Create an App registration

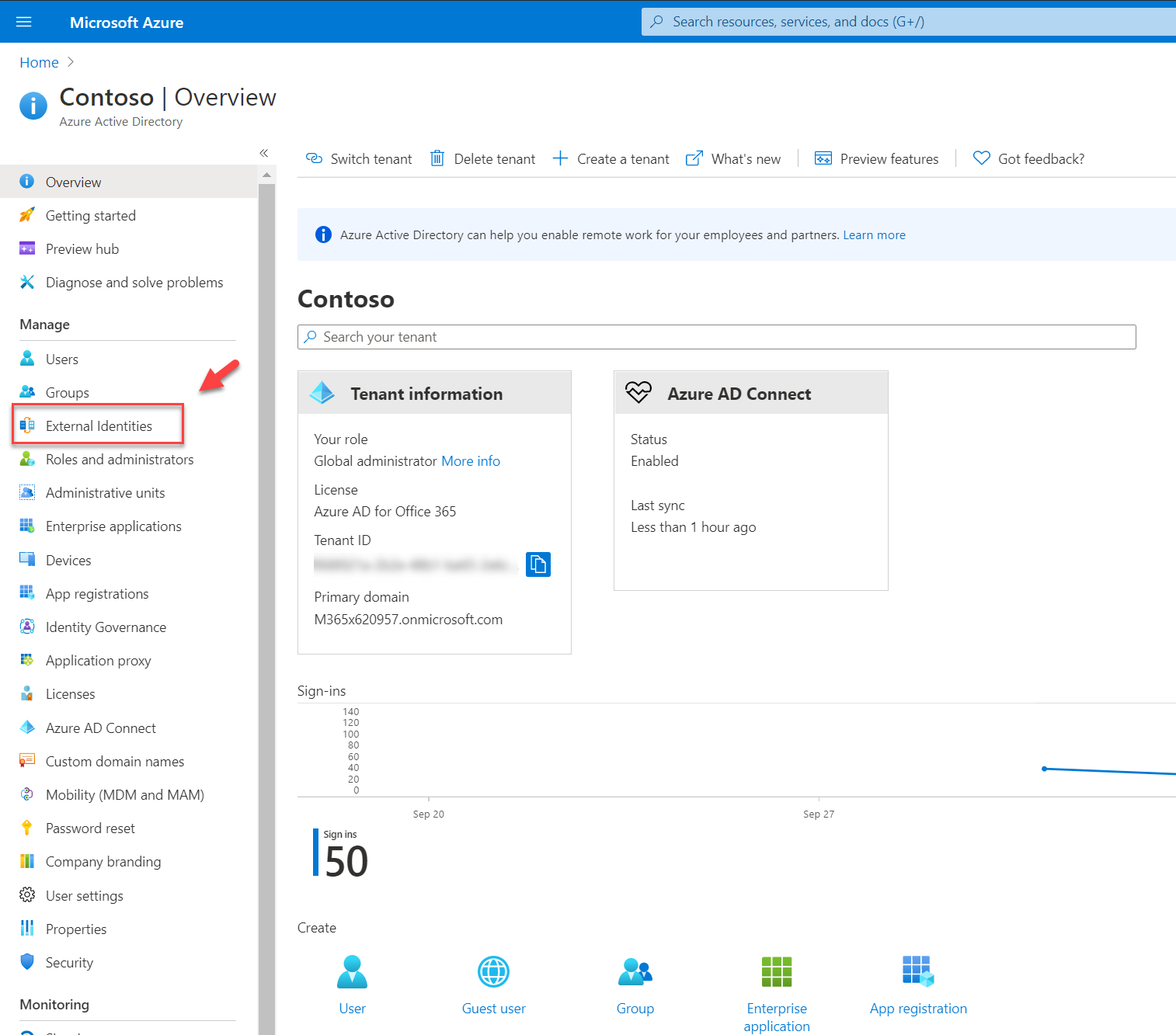tap(918, 985)
